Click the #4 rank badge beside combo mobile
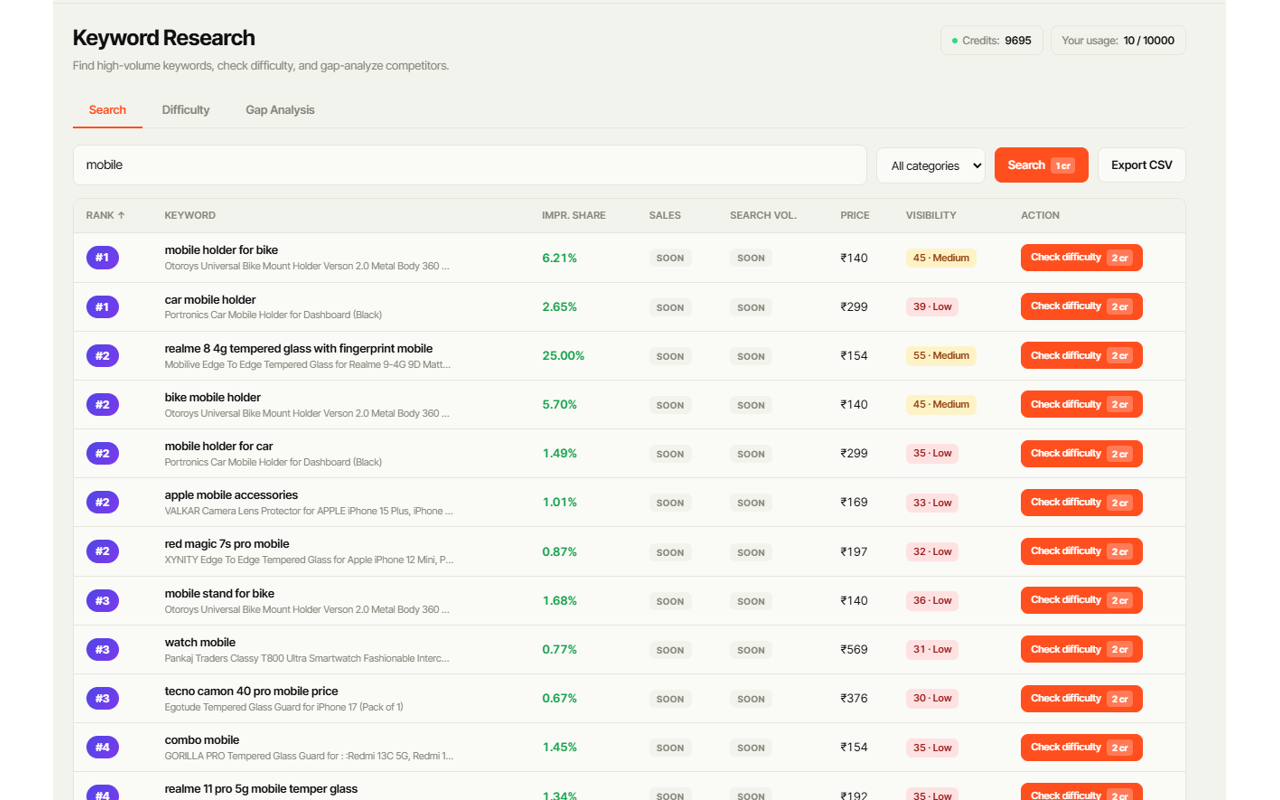The width and height of the screenshot is (1280, 800). click(x=102, y=747)
